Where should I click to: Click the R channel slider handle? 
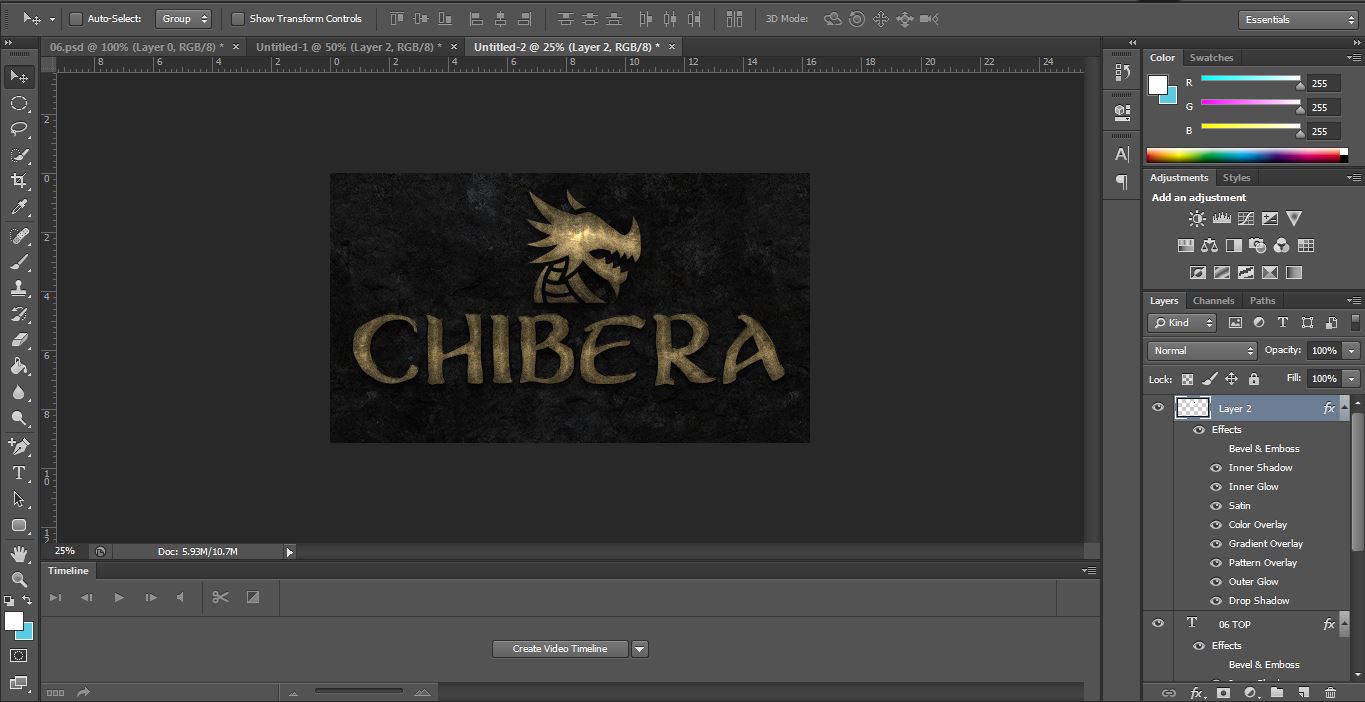tap(1300, 86)
